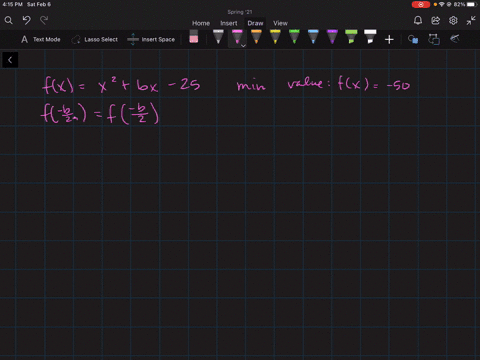Image resolution: width=480 pixels, height=360 pixels.
Task: Expand the navigation pane back arrow
Action: coord(10,60)
